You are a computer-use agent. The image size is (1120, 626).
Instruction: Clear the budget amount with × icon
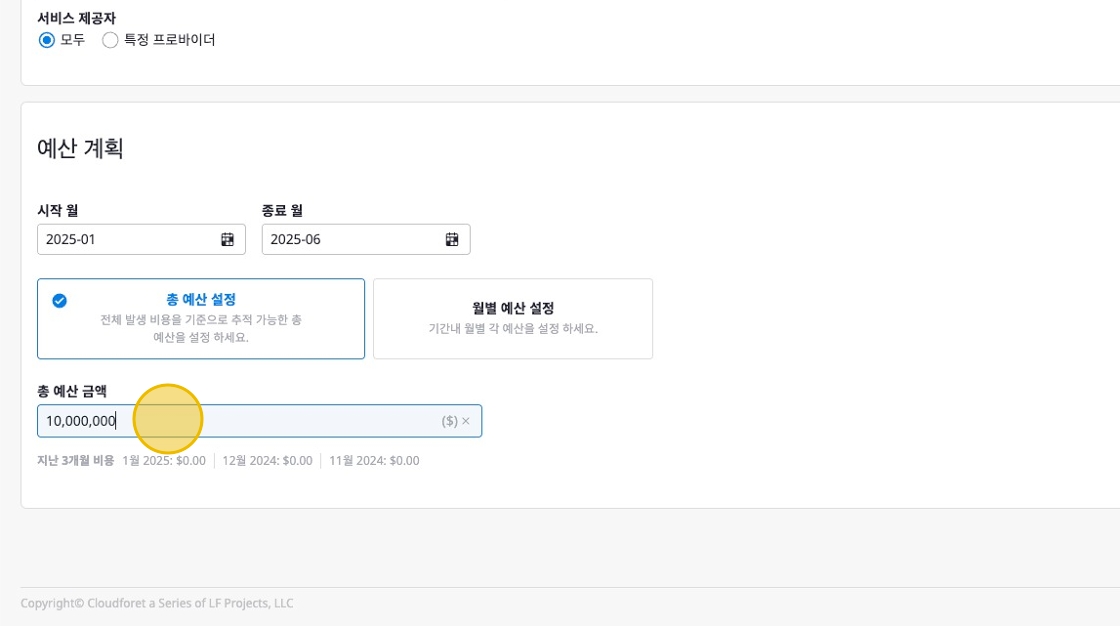point(466,421)
